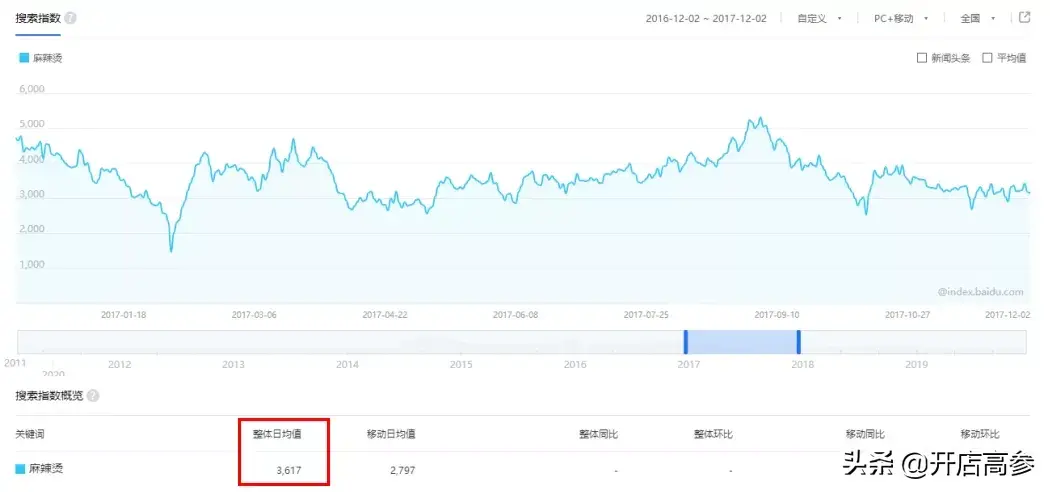Screen dimensions: 1050x492
Task: Click year 2019 on the timeline bar
Action: click(x=917, y=365)
